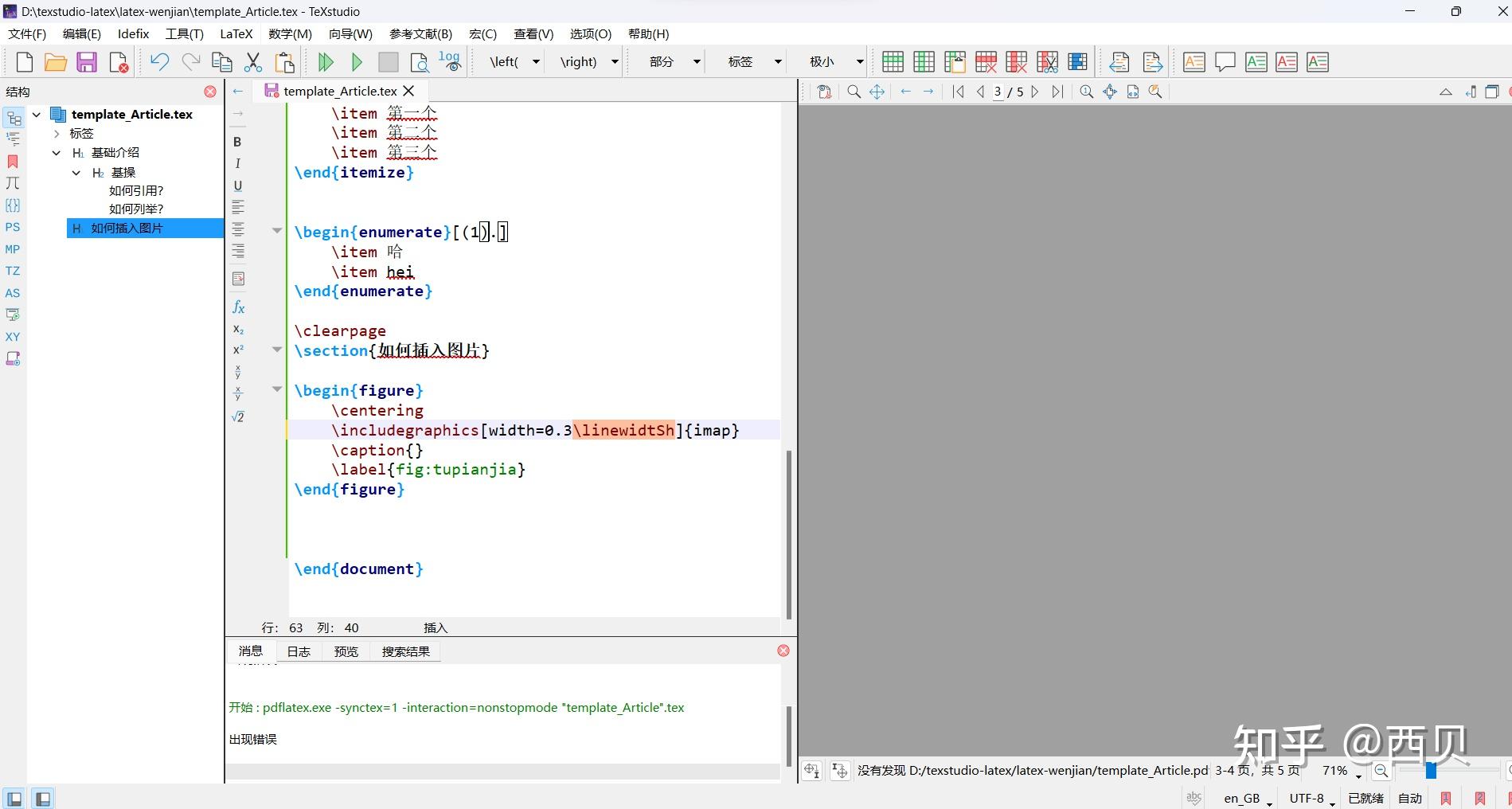Click the UTF-8 encoding button in status bar
This screenshot has width=1512, height=809.
coord(1308,798)
